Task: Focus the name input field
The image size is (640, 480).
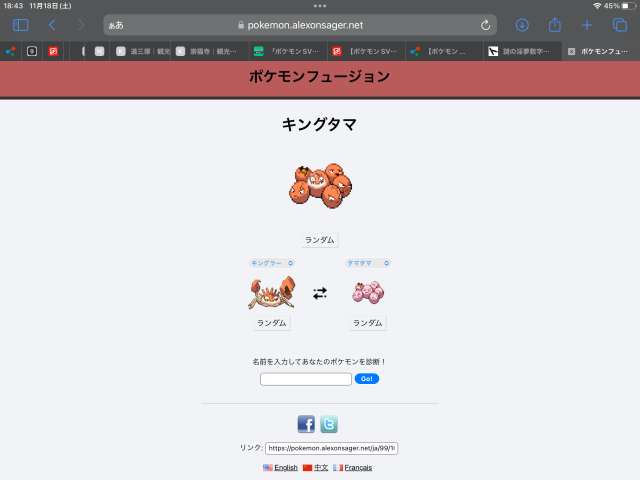Action: 306,379
